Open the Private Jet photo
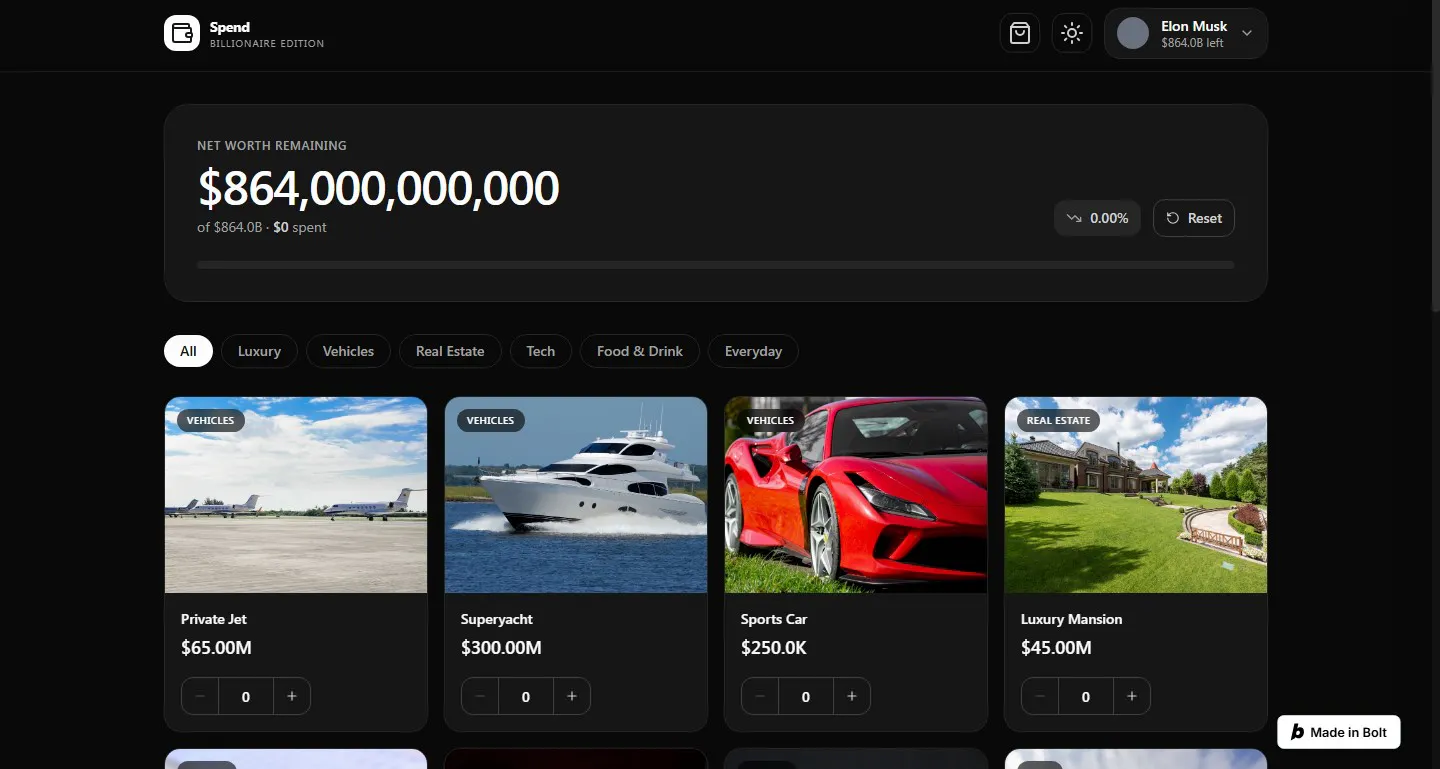The image size is (1440, 769). 296,495
